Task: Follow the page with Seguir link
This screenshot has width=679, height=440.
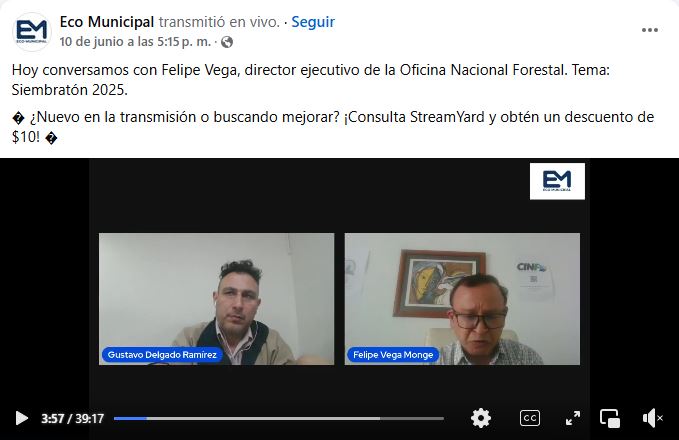Action: tap(313, 22)
